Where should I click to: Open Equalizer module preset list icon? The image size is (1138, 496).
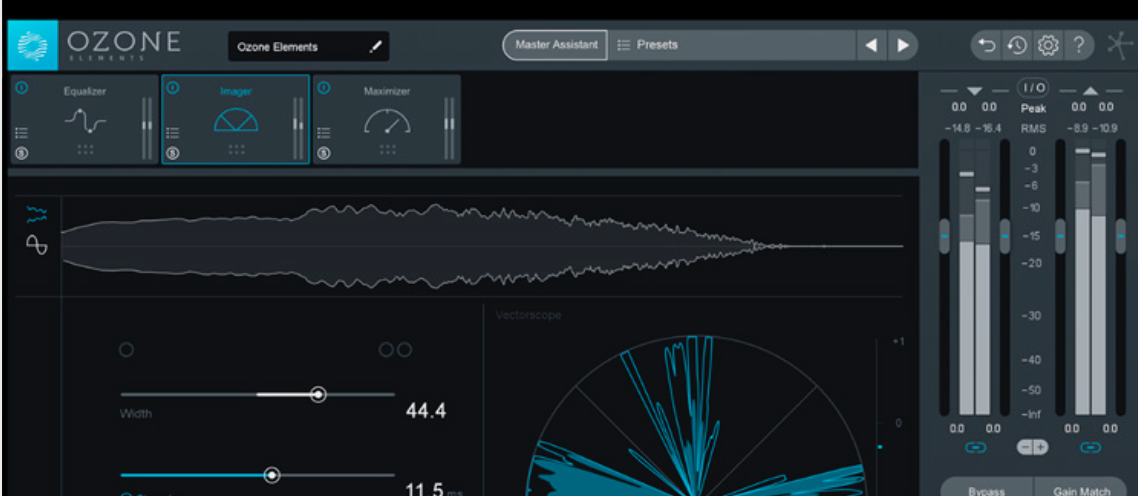[x=22, y=133]
